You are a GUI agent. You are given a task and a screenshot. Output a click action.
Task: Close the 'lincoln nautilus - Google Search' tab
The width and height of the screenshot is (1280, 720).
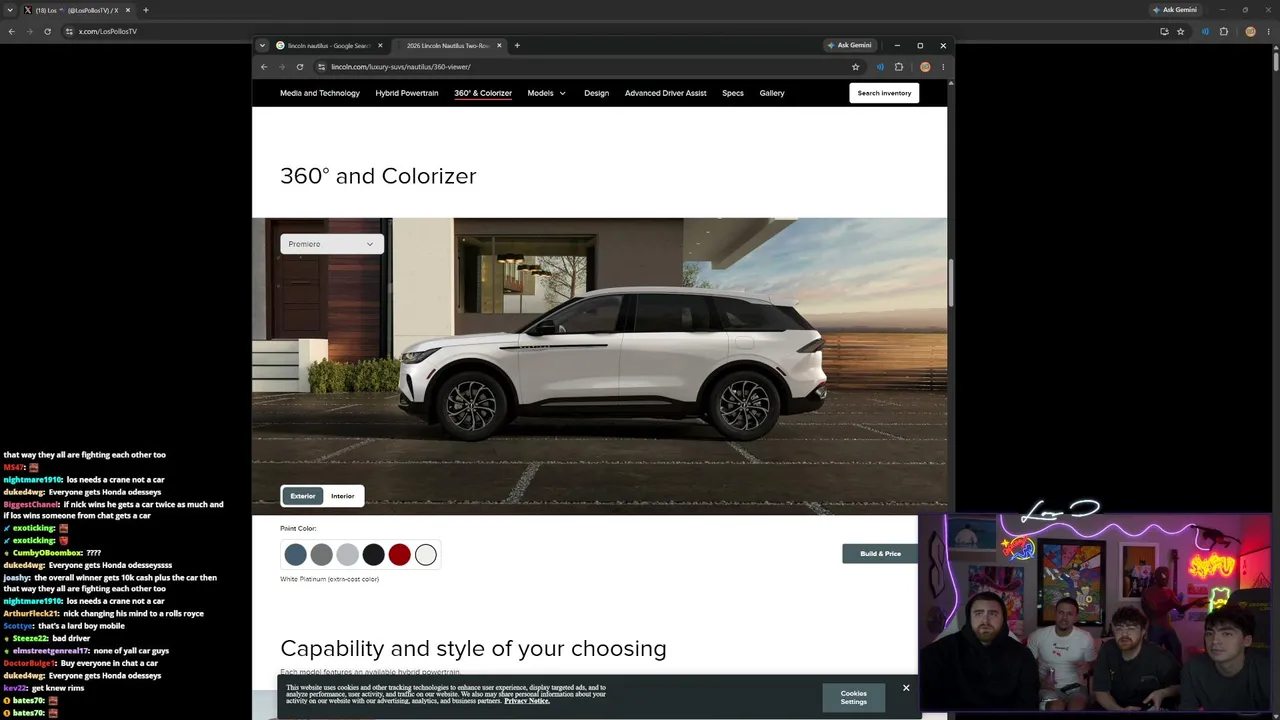(x=380, y=45)
